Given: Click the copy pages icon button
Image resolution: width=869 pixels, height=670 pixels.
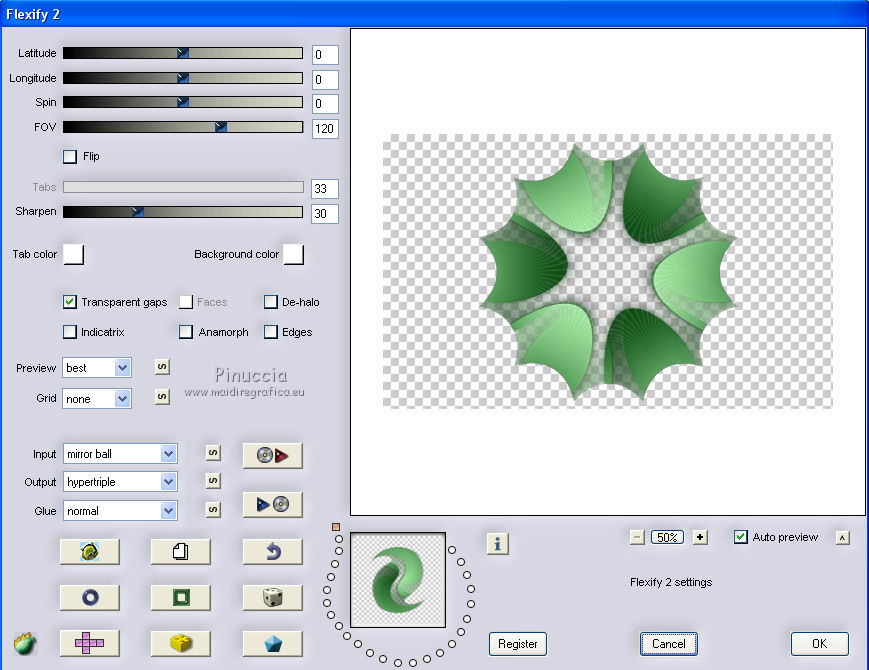Looking at the screenshot, I should coord(181,551).
